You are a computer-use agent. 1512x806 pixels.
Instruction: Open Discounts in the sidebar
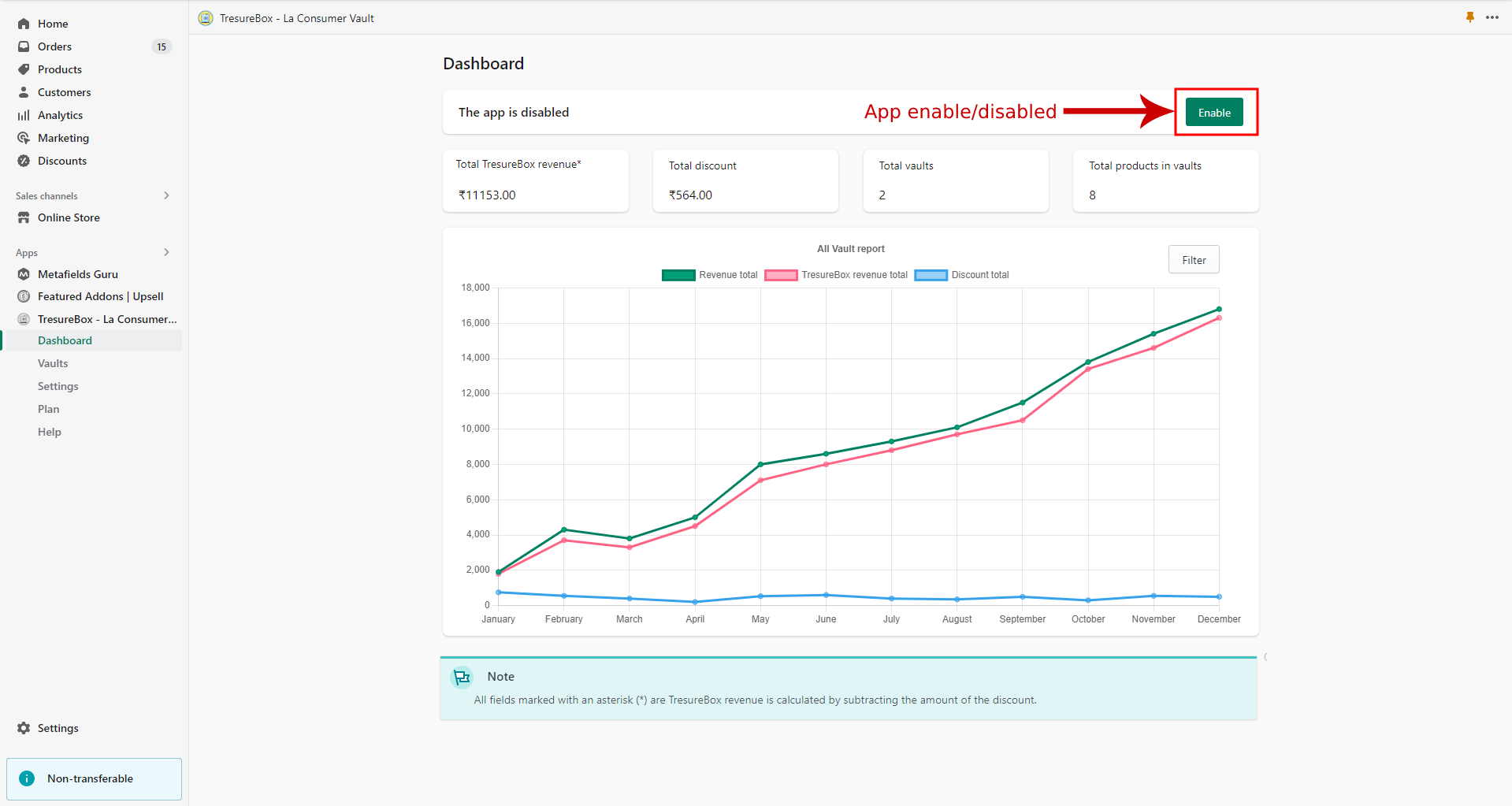(x=62, y=161)
